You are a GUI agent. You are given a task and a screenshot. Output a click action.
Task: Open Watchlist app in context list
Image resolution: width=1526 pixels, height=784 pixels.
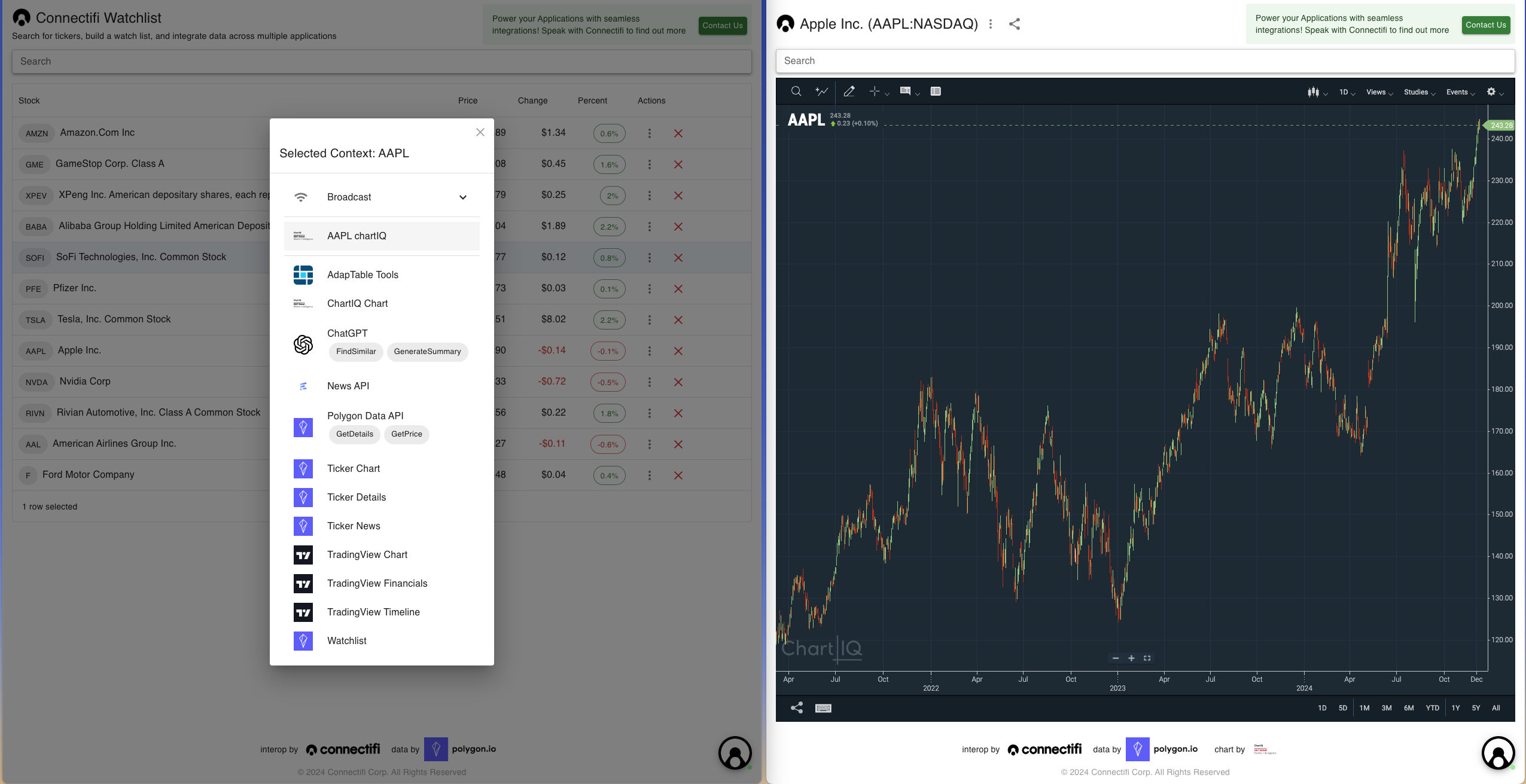point(382,640)
